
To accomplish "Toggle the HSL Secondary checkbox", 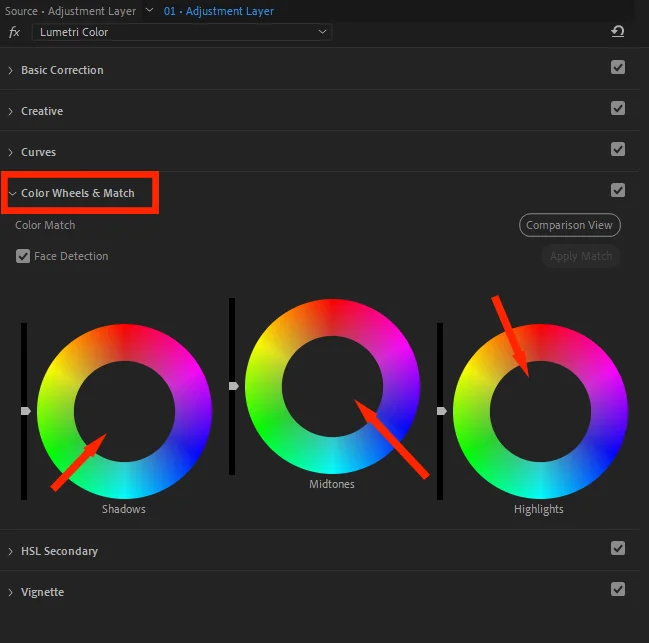I will (x=618, y=548).
